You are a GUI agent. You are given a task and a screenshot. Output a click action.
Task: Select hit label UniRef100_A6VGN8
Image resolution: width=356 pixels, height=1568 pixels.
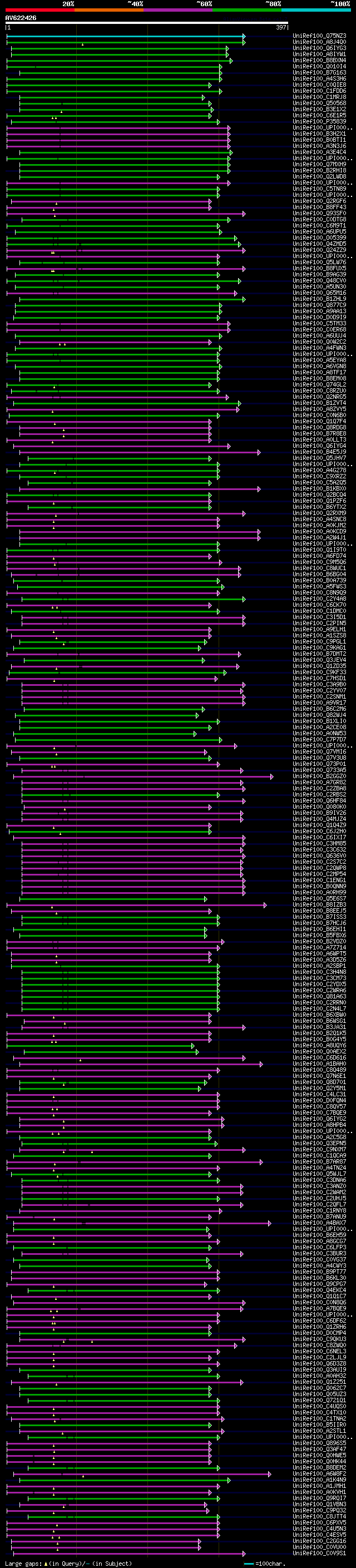click(x=319, y=367)
